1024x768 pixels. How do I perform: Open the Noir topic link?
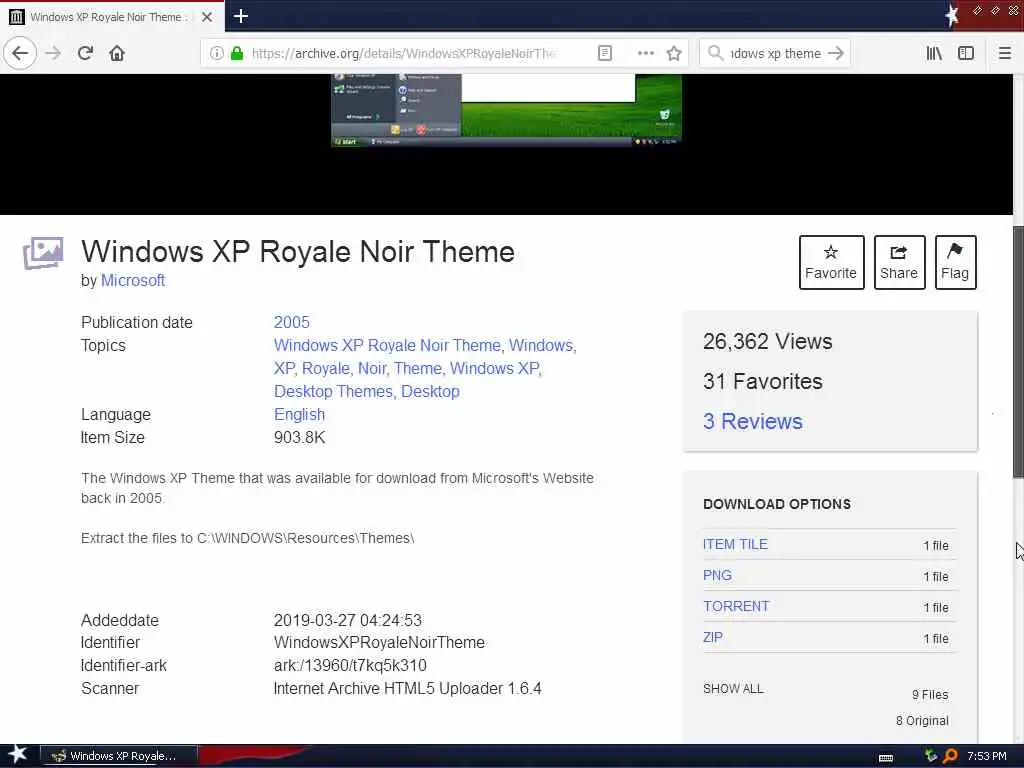372,368
